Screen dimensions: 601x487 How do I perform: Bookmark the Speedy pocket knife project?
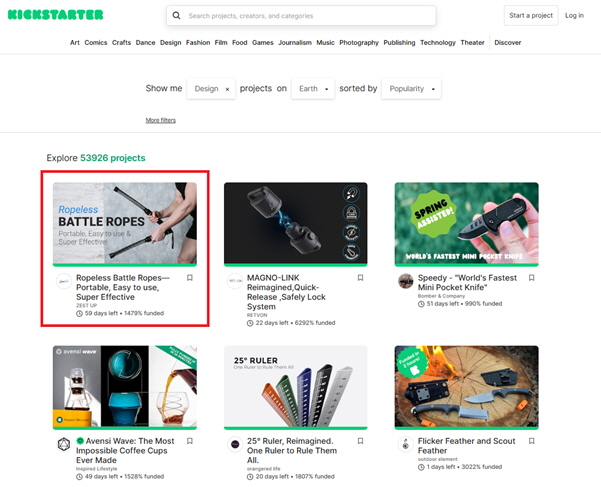click(531, 278)
